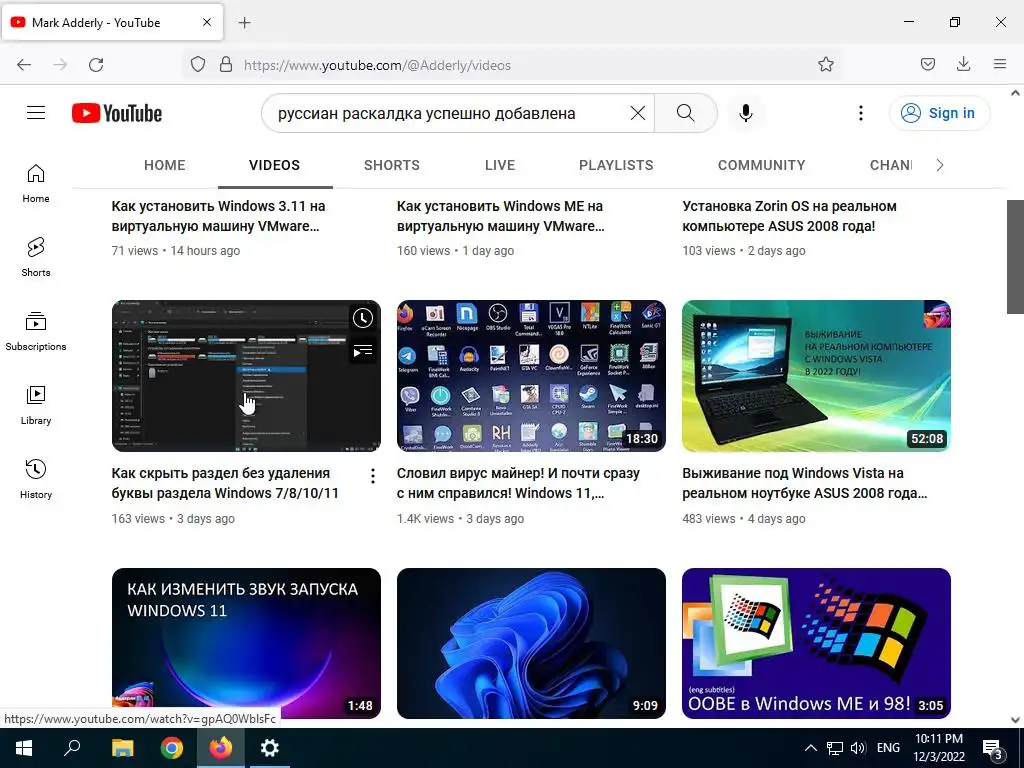1024x768 pixels.
Task: Click scrollbar down arrow
Action: (x=1015, y=720)
